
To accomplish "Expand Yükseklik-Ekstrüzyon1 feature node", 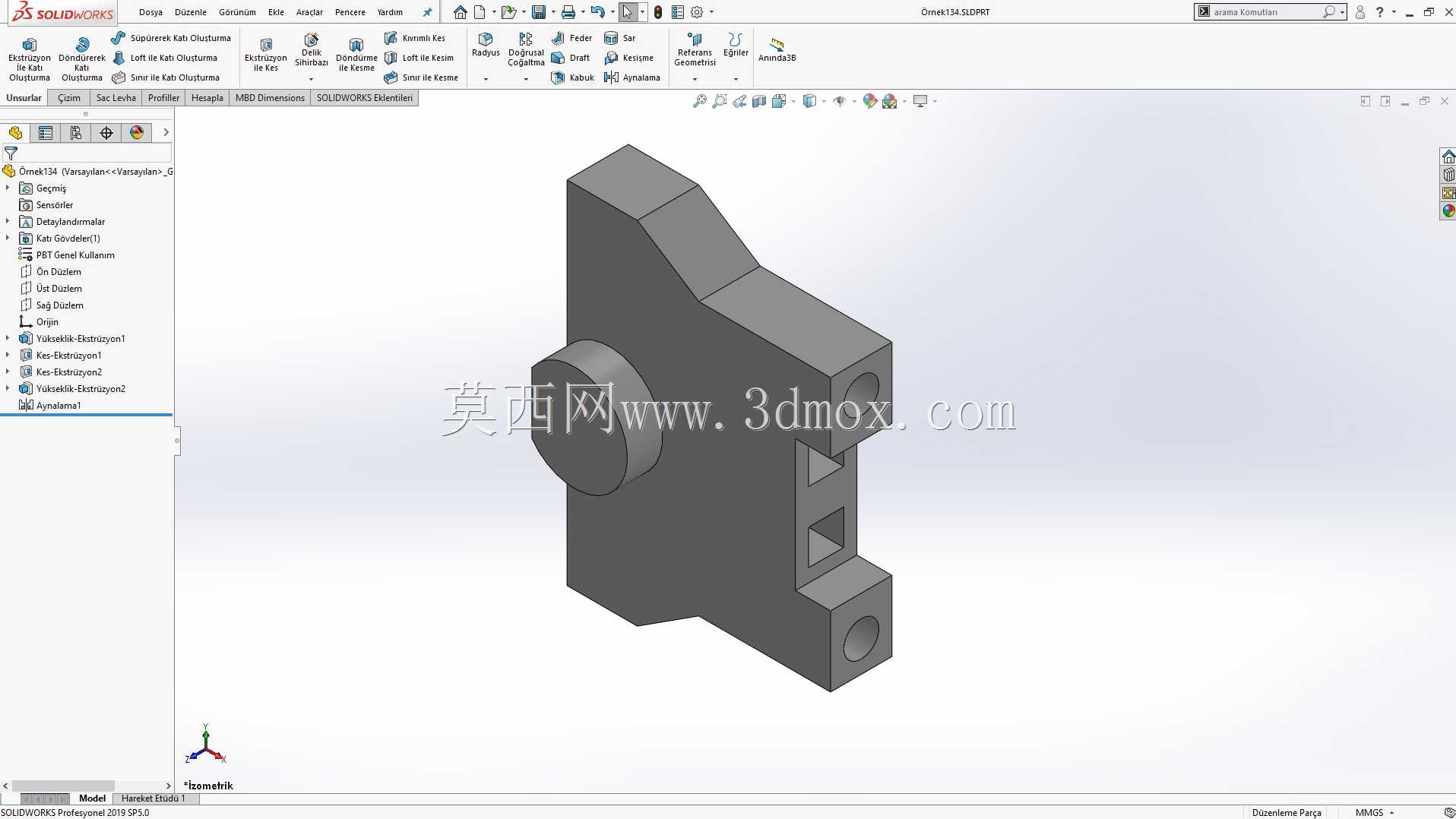I will coord(8,338).
